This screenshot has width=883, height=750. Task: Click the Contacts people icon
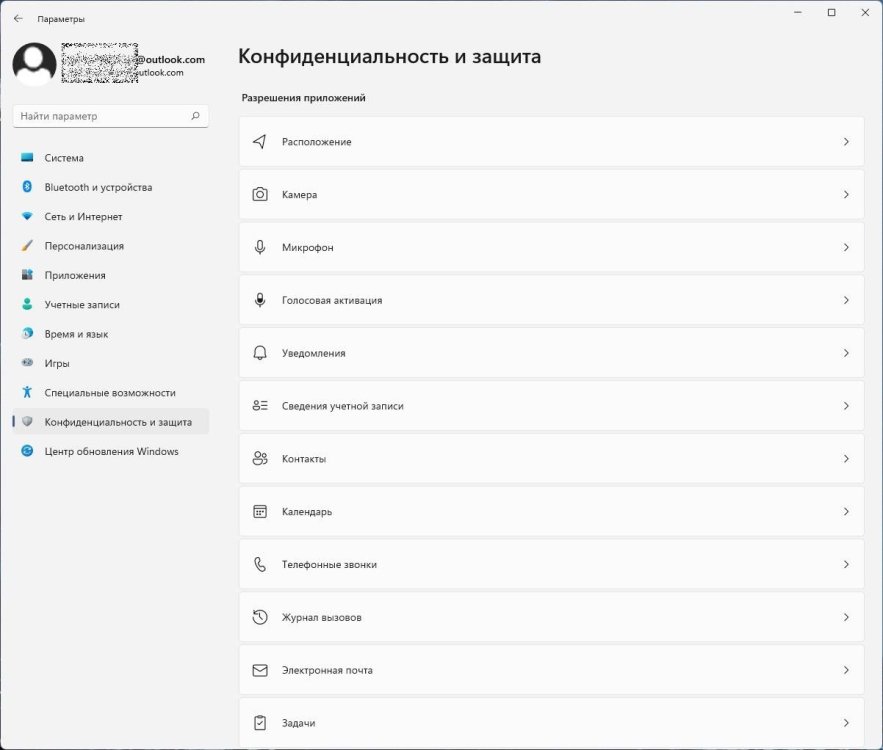(260, 459)
